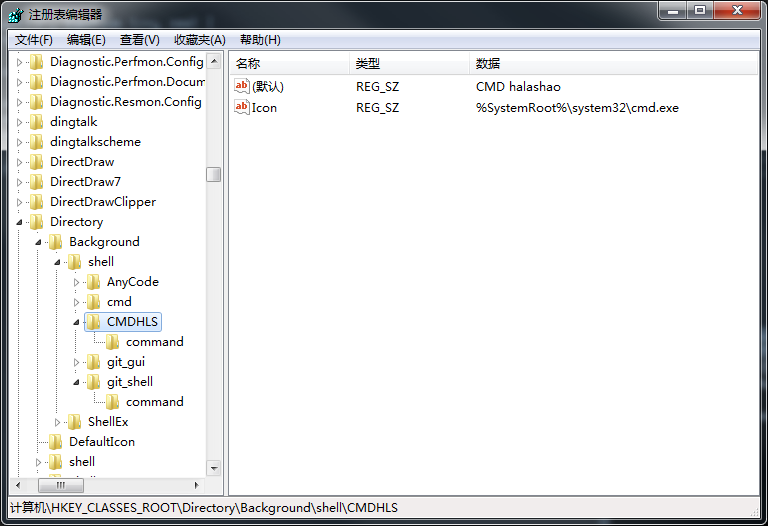Click the CMD halashao data cell
Viewport: 768px width, 526px height.
[x=518, y=87]
